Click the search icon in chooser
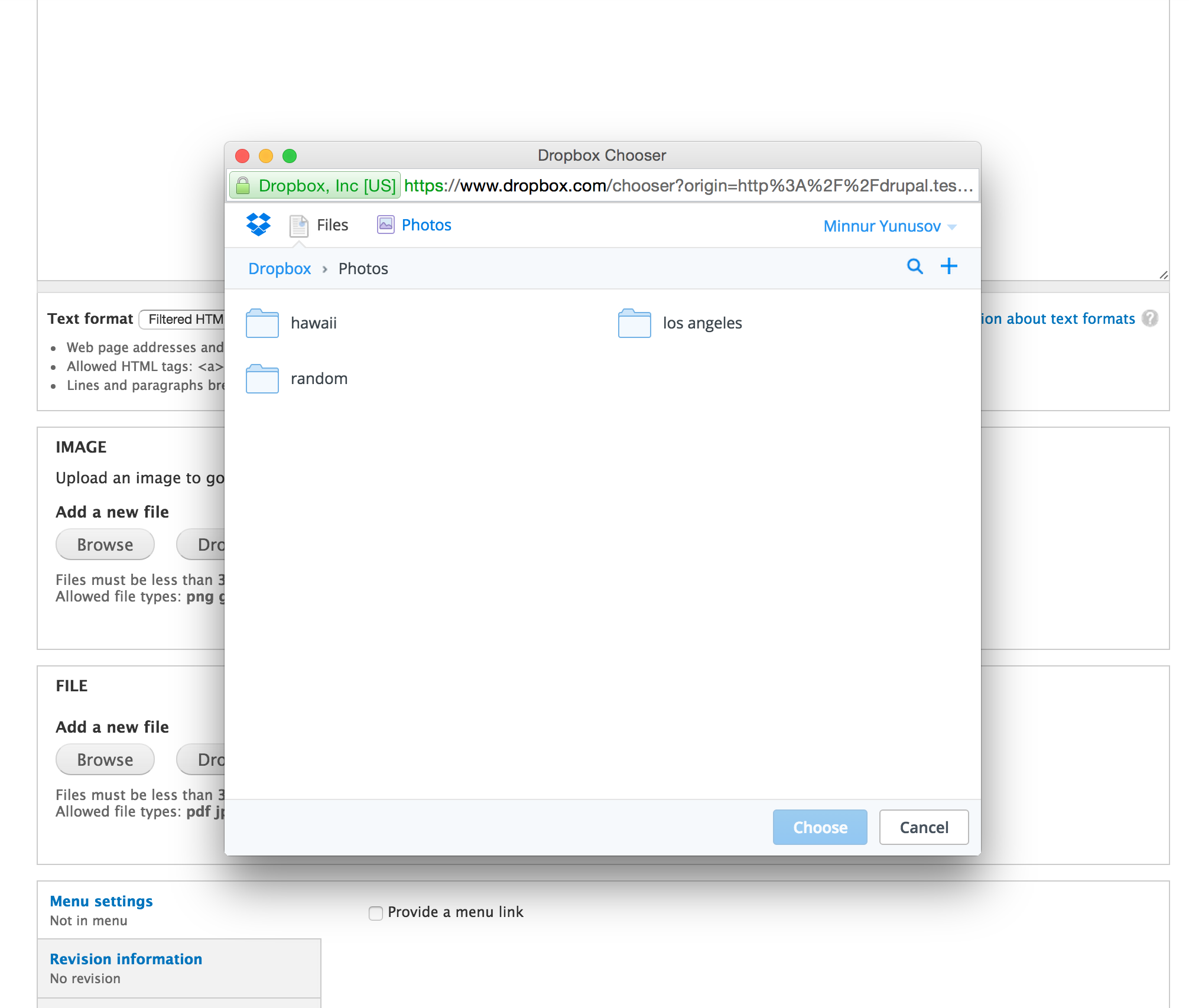Viewport: 1189px width, 1008px height. click(x=915, y=267)
